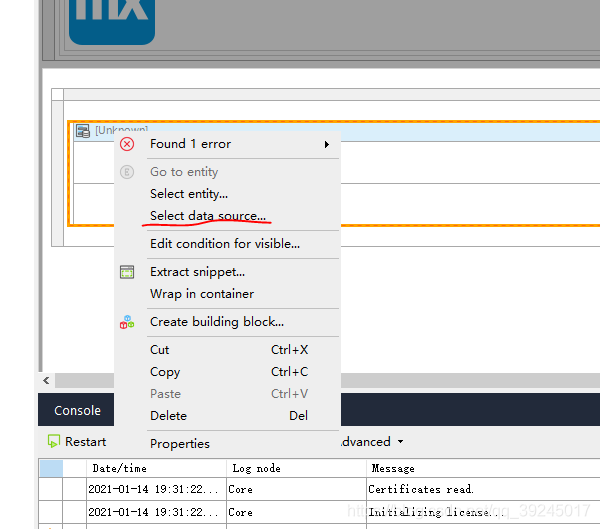Choose Delete in the context menu
The width and height of the screenshot is (600, 529).
coord(168,416)
